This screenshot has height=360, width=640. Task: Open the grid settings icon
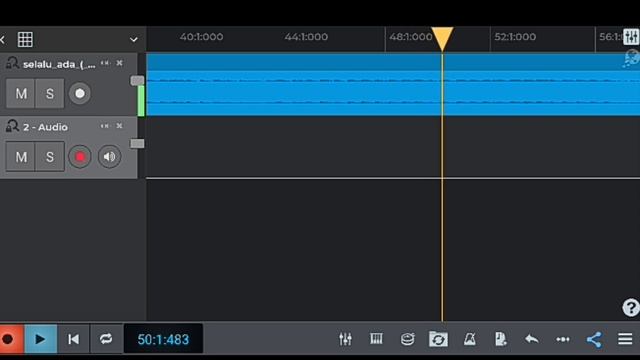(x=25, y=40)
